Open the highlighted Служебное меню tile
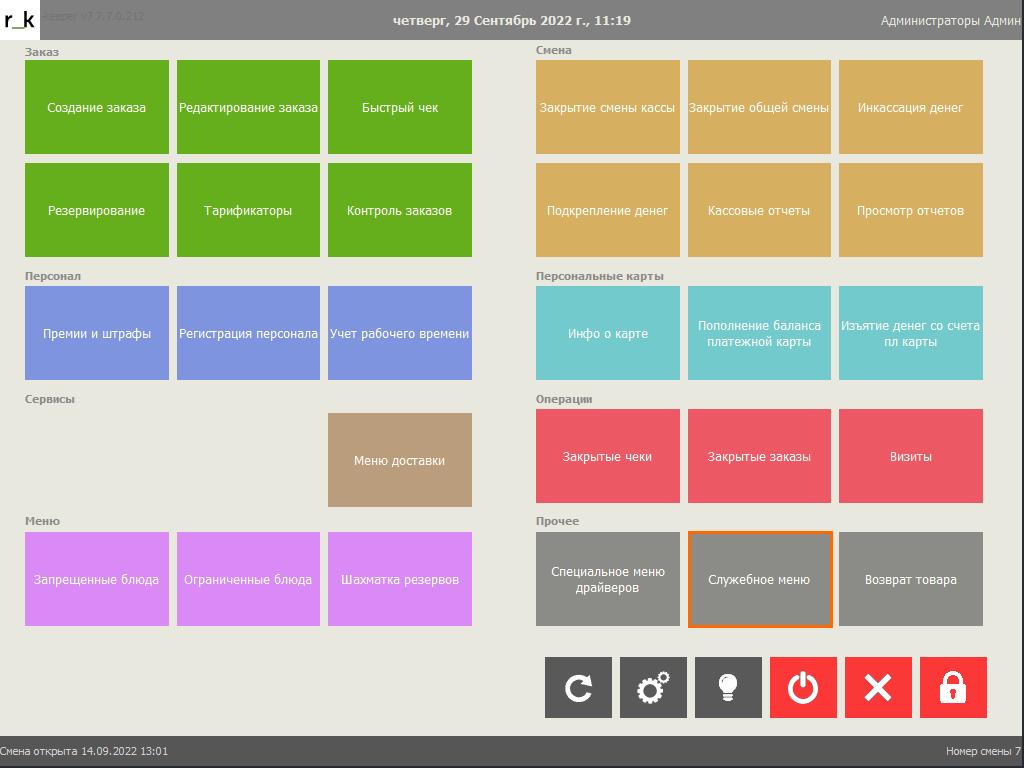 click(x=759, y=579)
